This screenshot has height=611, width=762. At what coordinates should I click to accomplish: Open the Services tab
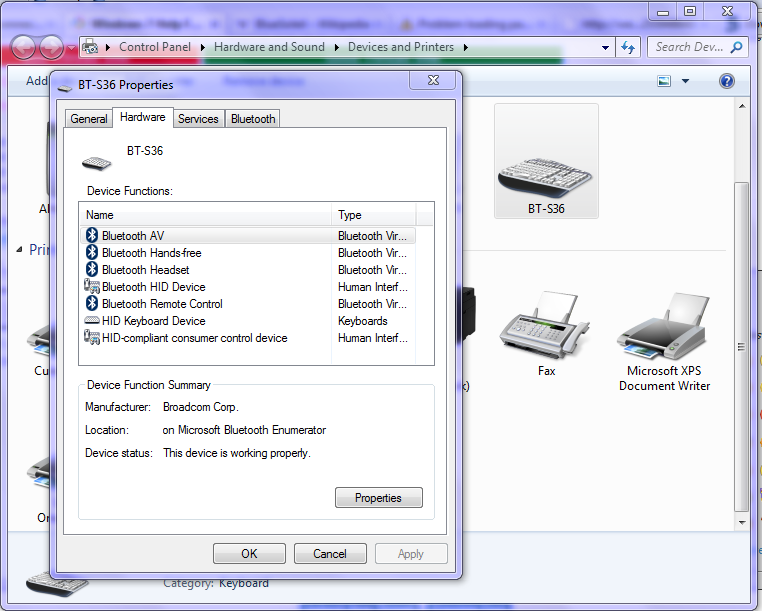point(198,119)
